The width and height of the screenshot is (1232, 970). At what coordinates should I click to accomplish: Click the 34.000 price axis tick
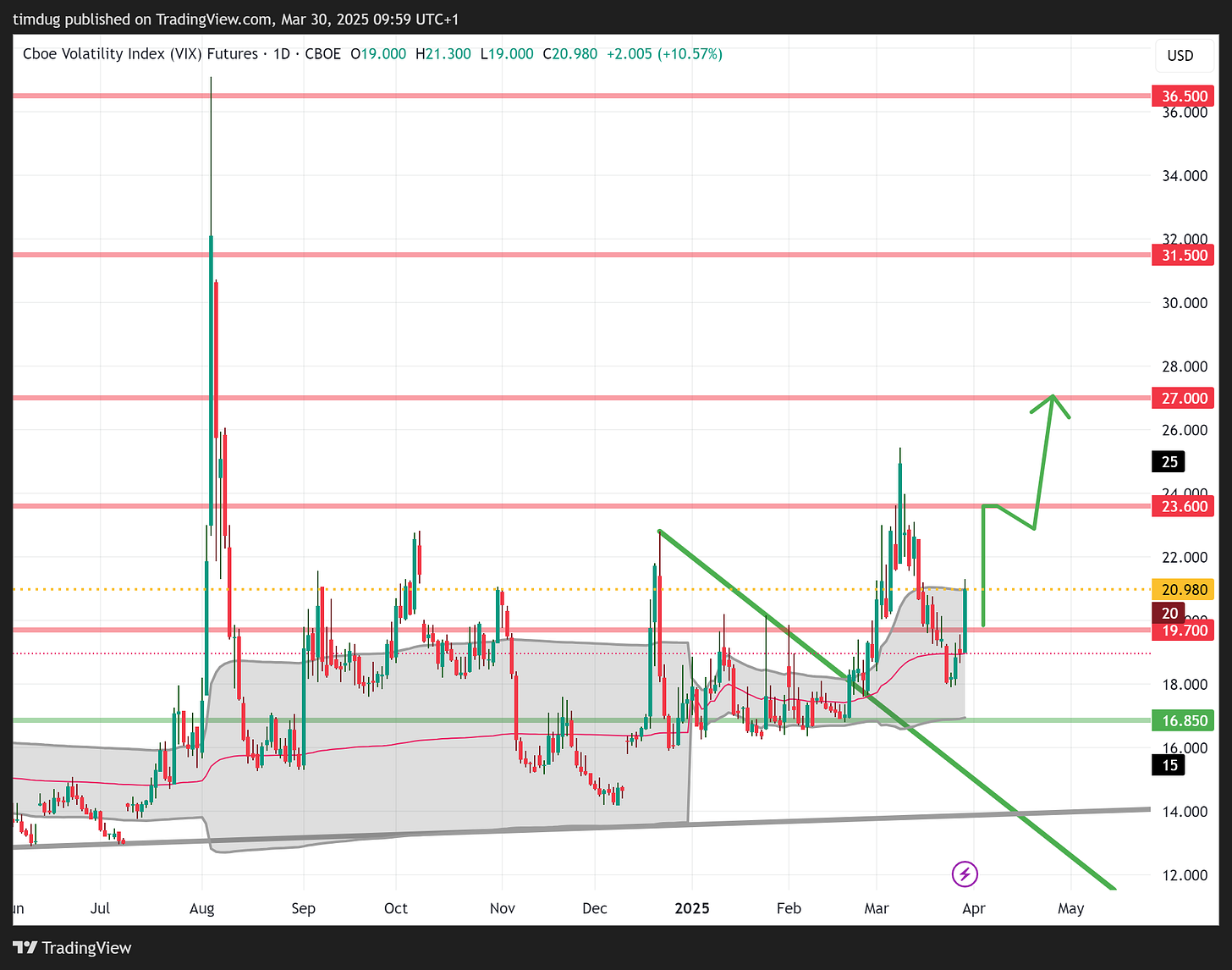1185,176
